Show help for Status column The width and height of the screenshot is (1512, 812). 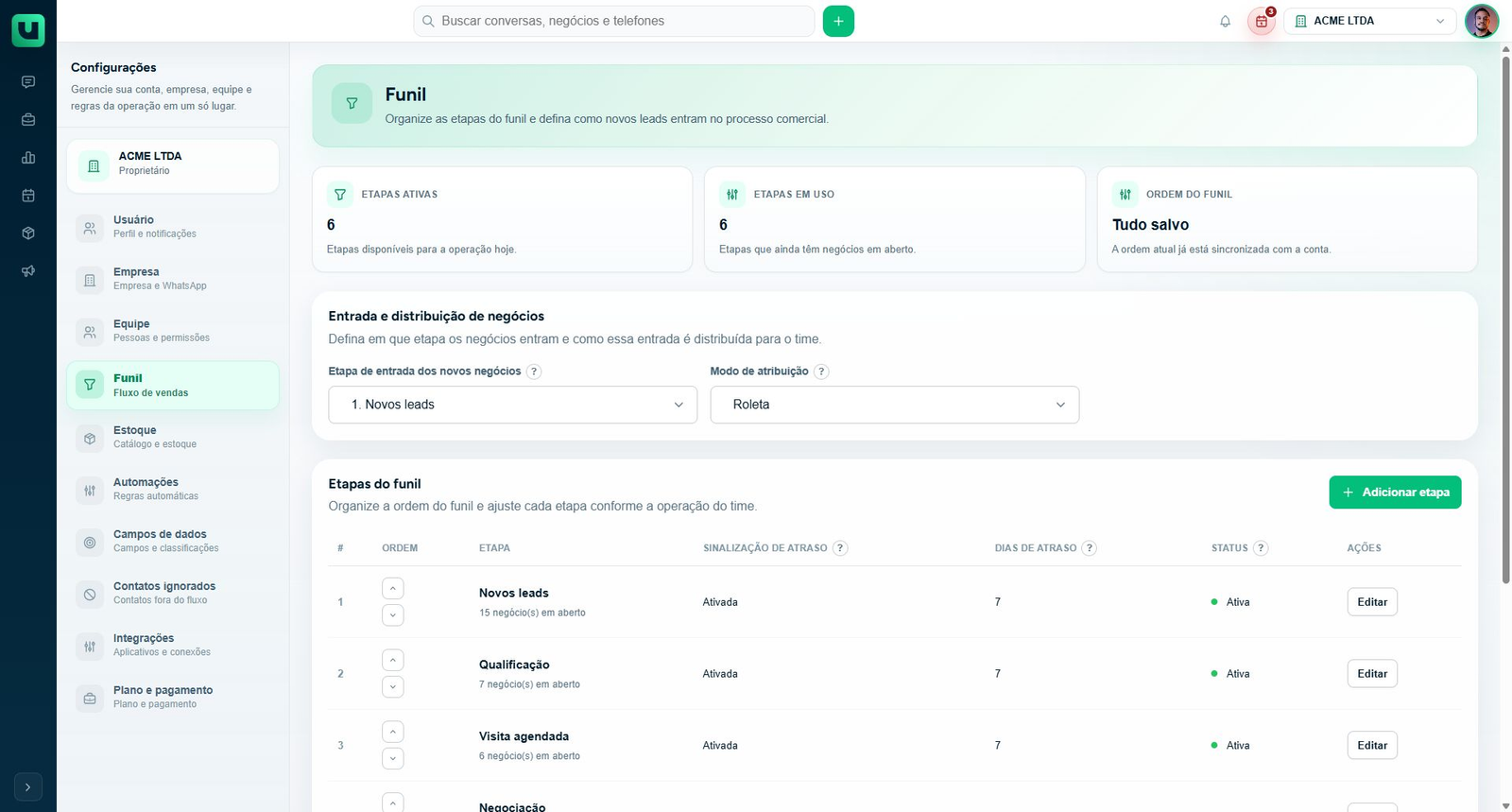click(x=1261, y=548)
